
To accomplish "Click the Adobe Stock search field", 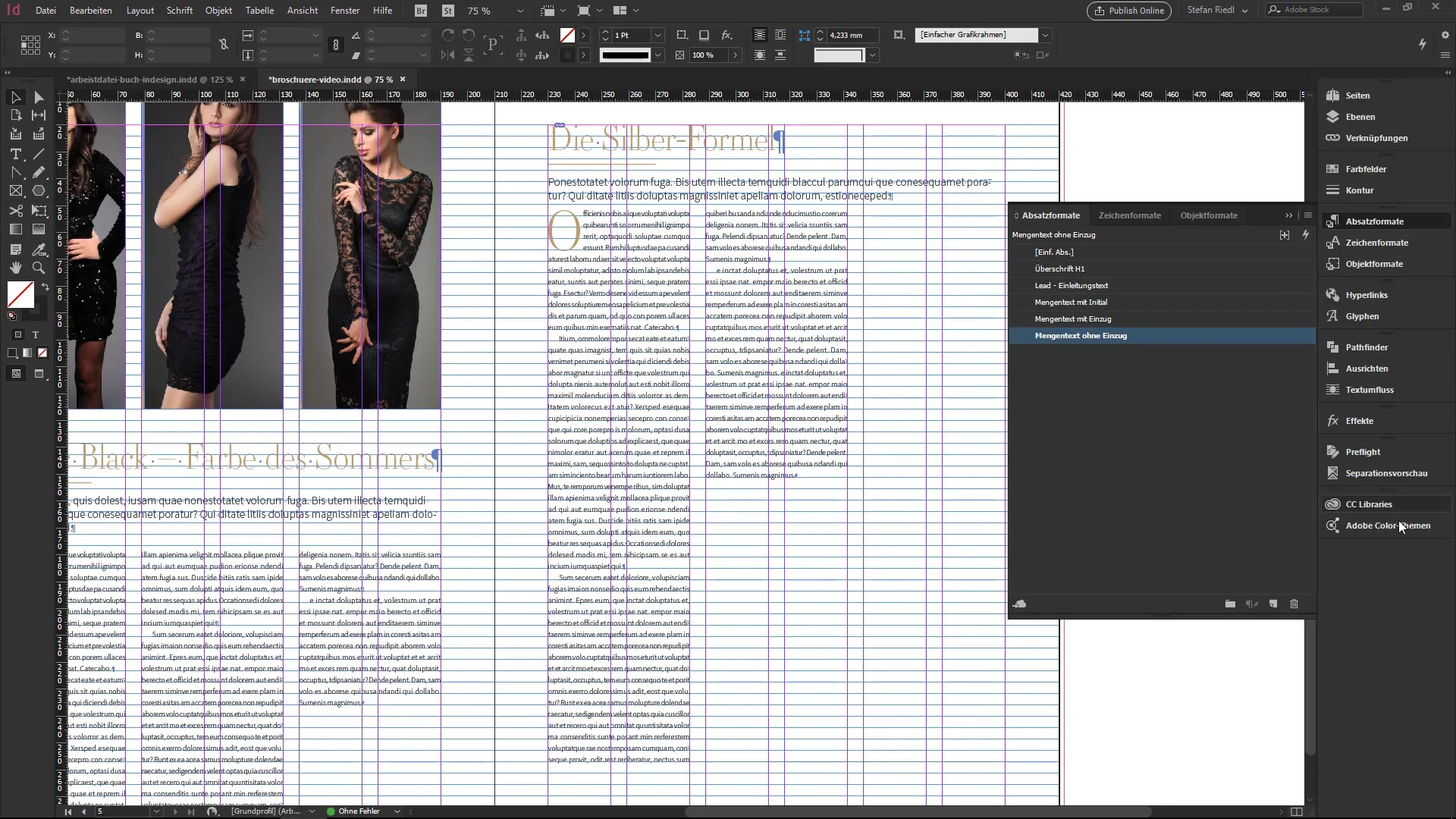I will point(1313,10).
